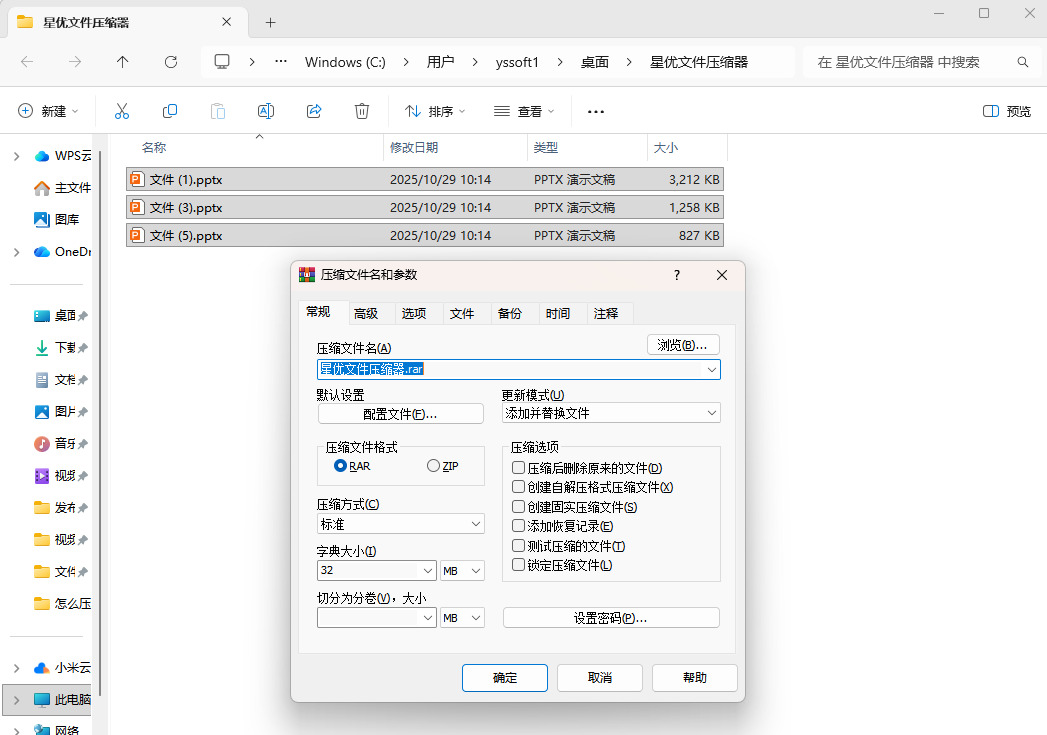This screenshot has height=735, width=1047.
Task: Open WPS云 in the sidebar
Action: pos(63,156)
